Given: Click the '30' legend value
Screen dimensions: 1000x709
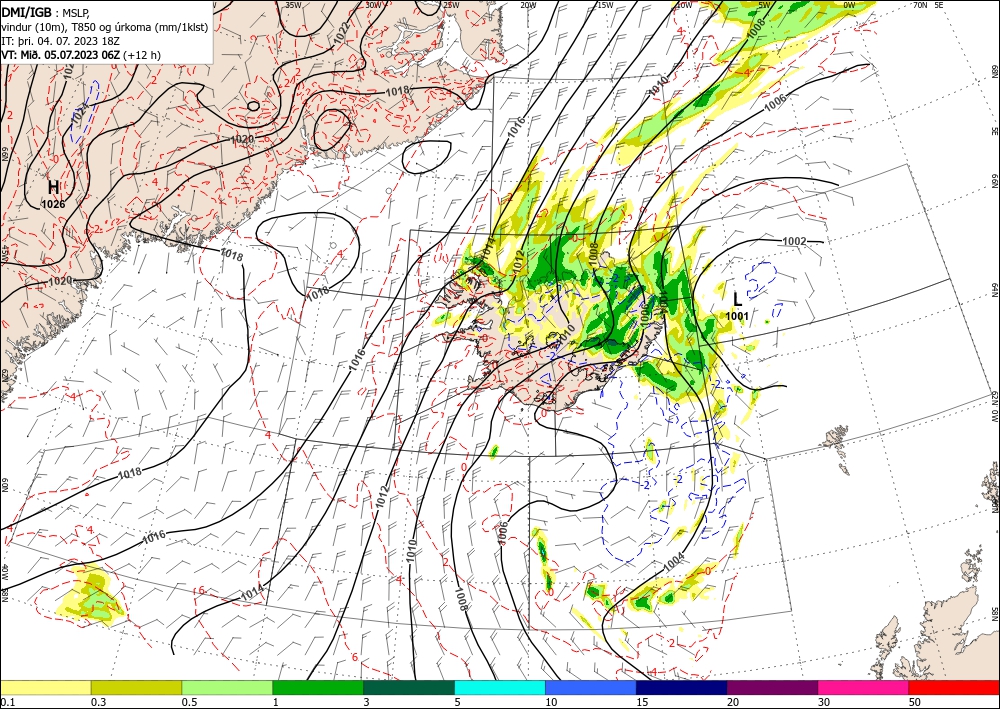Looking at the screenshot, I should point(824,702).
